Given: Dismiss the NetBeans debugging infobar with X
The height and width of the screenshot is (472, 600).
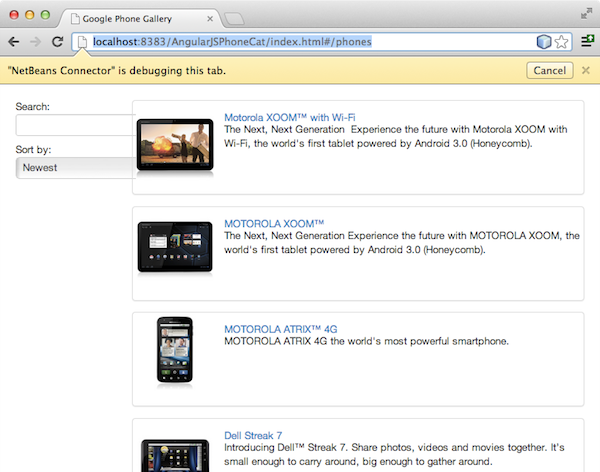Looking at the screenshot, I should coord(586,70).
